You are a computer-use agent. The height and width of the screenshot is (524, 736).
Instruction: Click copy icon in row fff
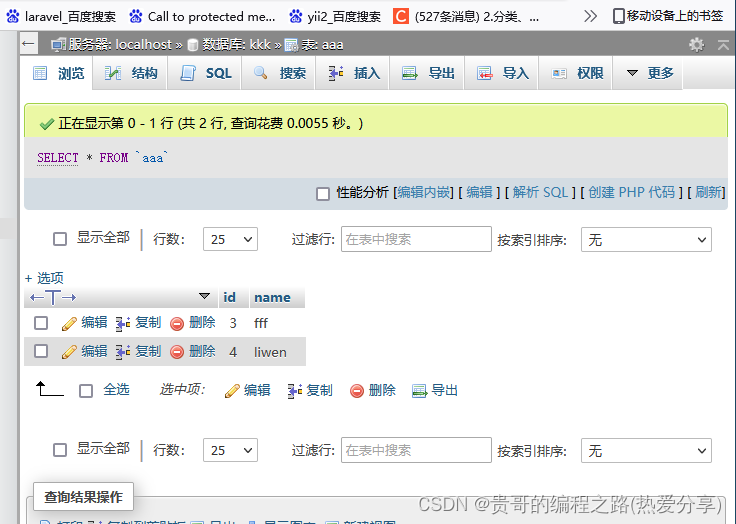click(123, 324)
